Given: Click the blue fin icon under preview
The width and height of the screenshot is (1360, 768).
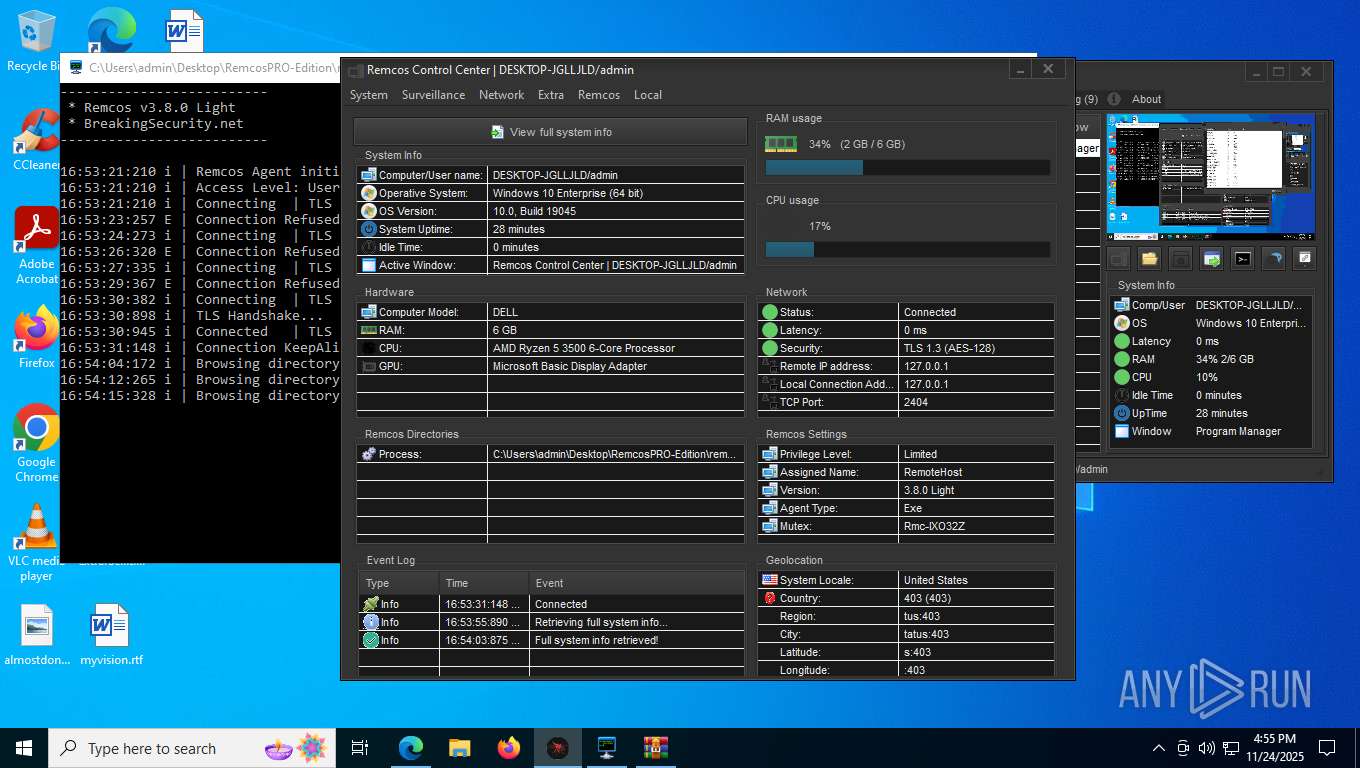Looking at the screenshot, I should pyautogui.click(x=1273, y=259).
